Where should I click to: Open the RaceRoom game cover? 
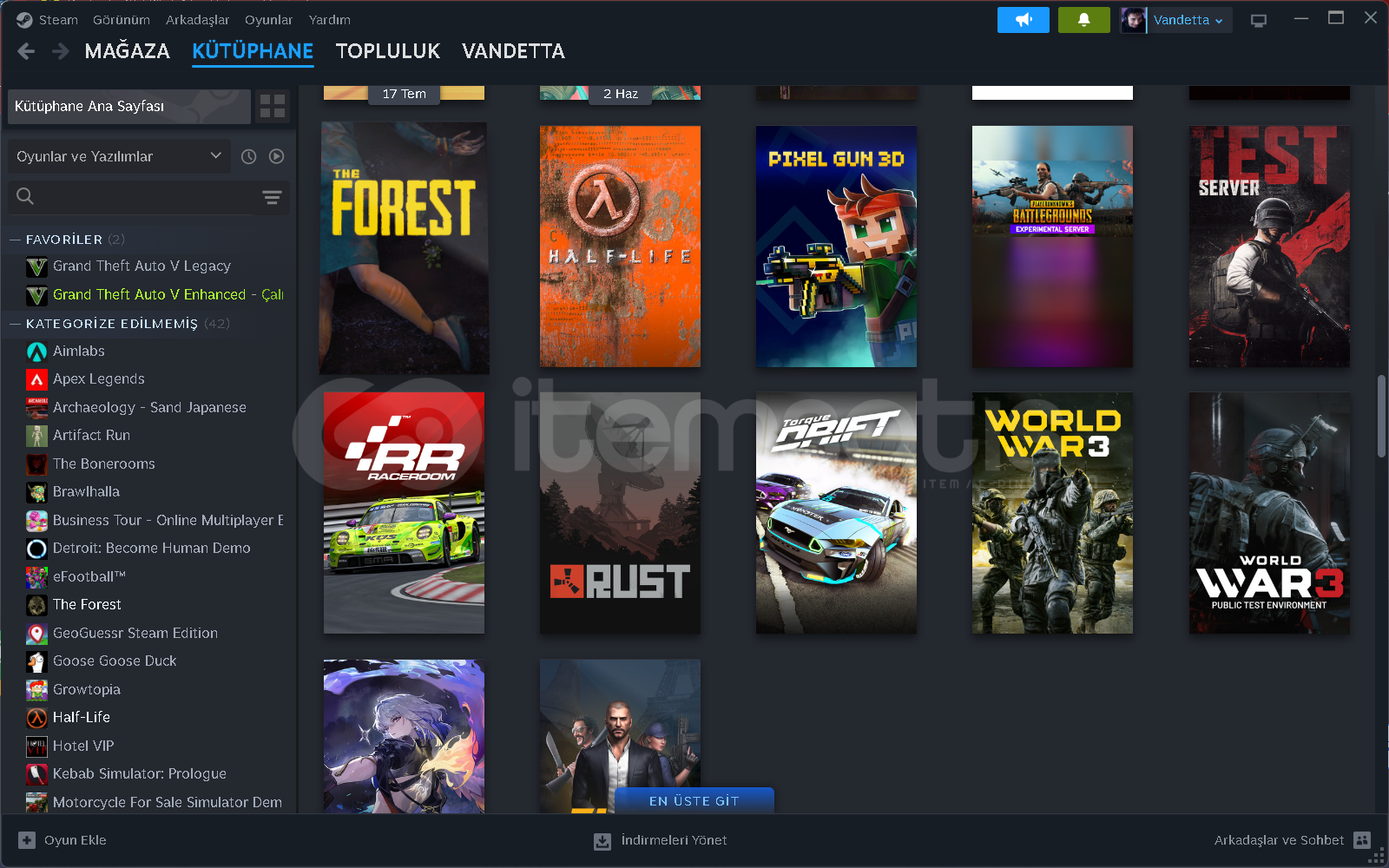[x=404, y=513]
